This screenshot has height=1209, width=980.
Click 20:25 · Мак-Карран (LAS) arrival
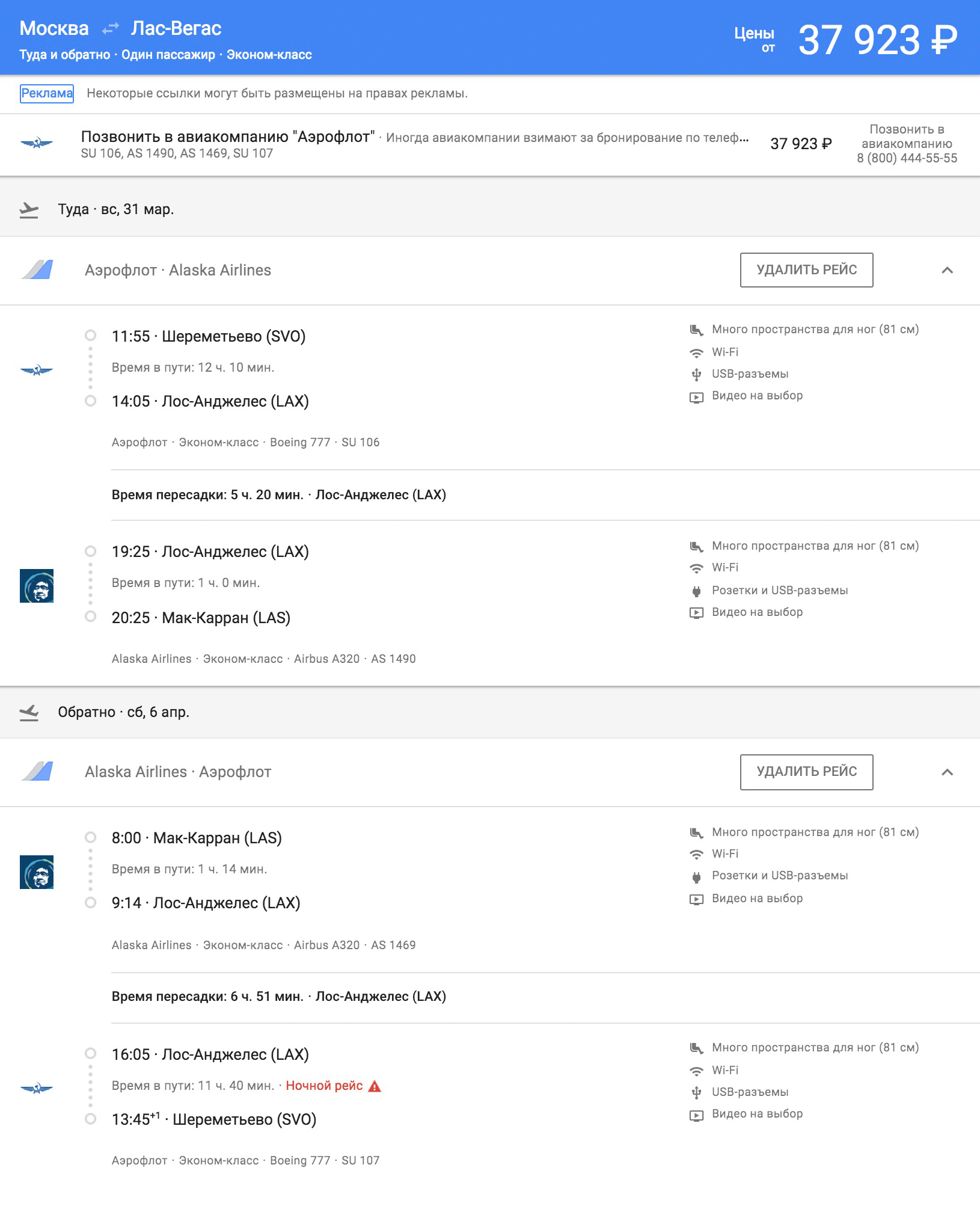[201, 618]
